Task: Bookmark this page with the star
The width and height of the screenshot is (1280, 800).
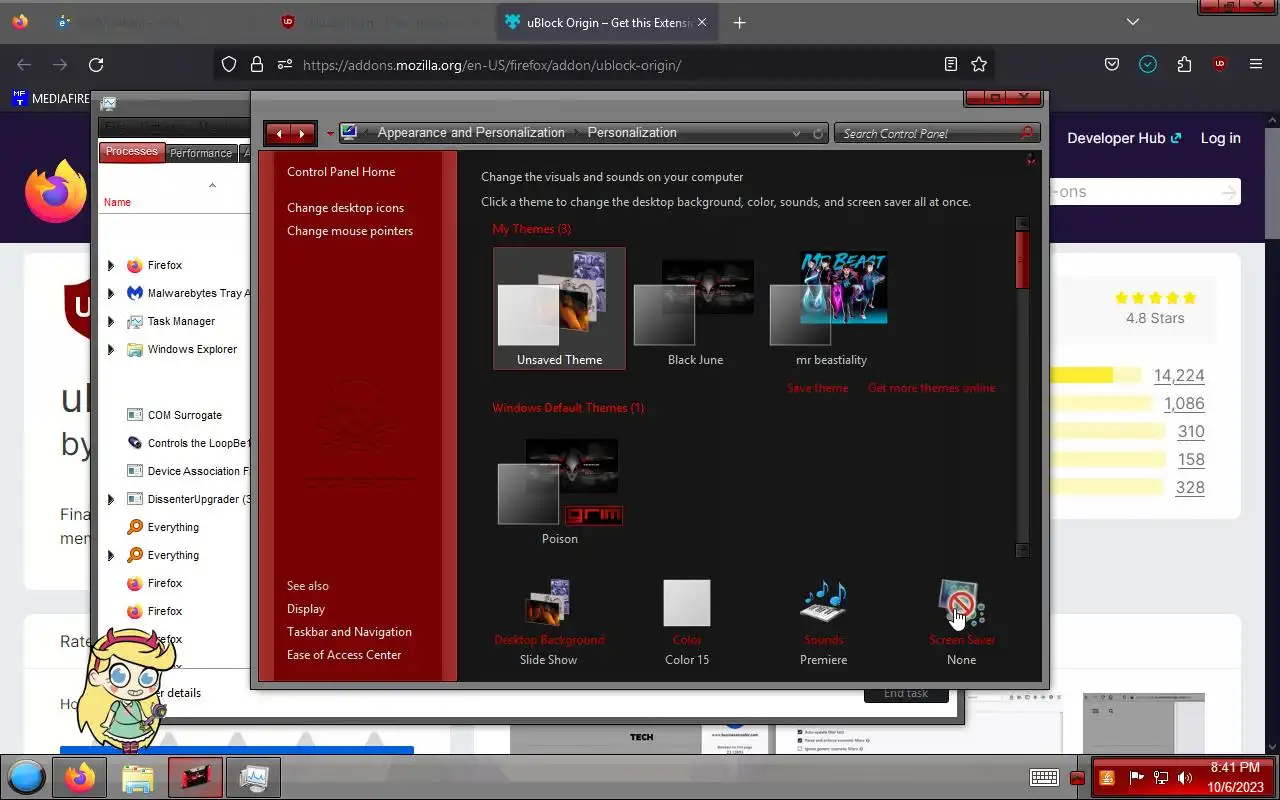Action: coord(979,65)
